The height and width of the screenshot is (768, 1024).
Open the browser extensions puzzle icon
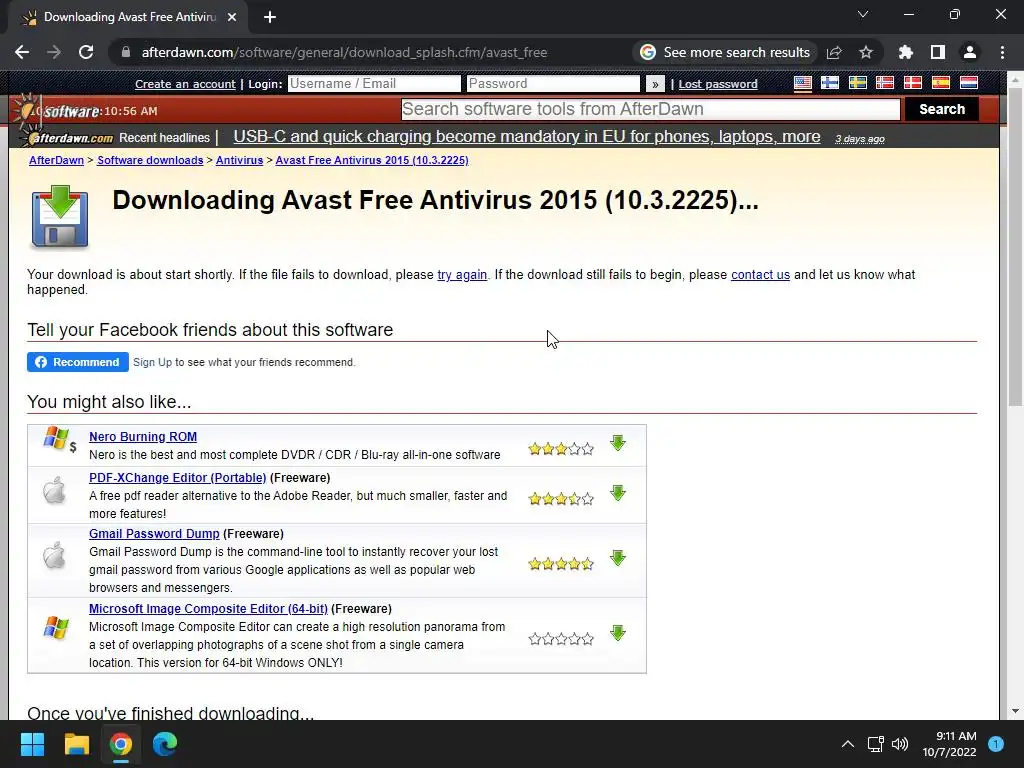click(x=906, y=52)
